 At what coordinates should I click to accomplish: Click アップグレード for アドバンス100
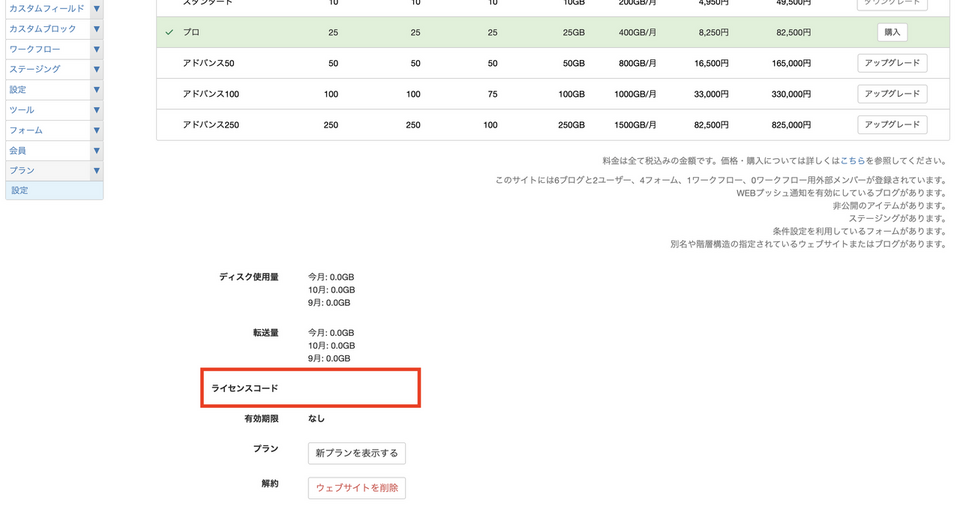click(892, 94)
